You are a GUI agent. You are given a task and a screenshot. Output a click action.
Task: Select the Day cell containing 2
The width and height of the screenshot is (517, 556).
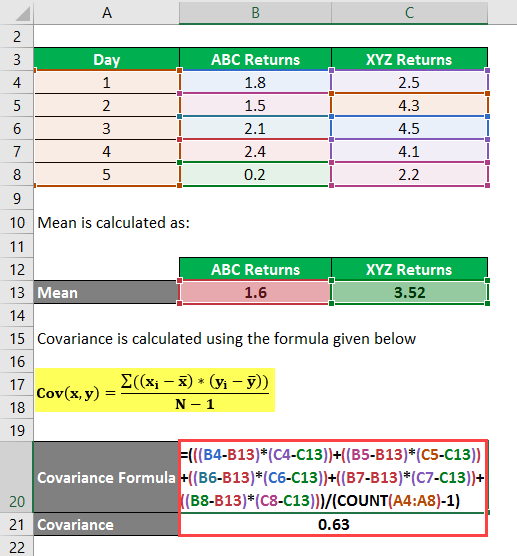pyautogui.click(x=106, y=105)
